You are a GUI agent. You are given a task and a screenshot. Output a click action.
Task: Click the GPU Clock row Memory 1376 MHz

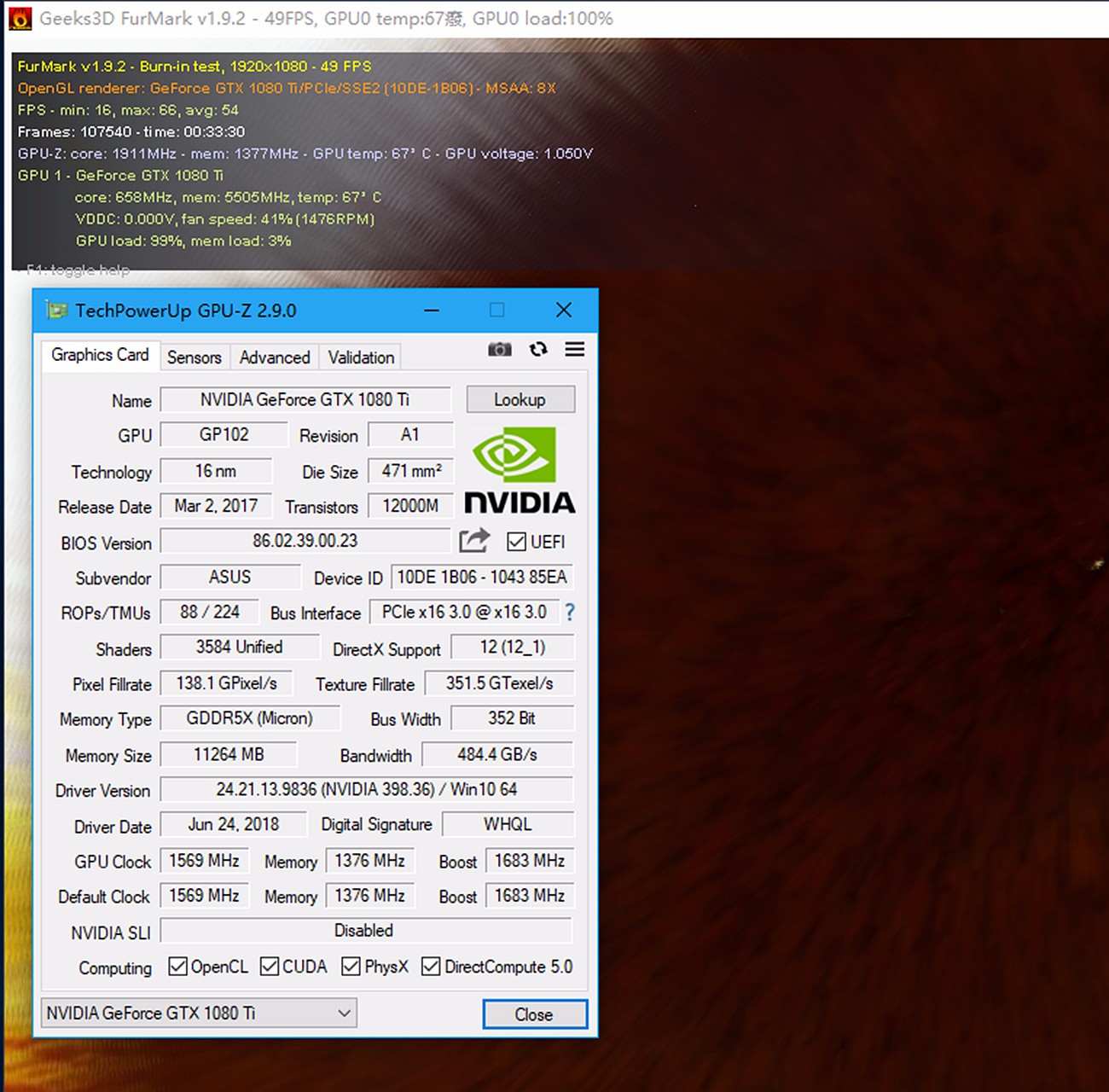click(x=370, y=861)
